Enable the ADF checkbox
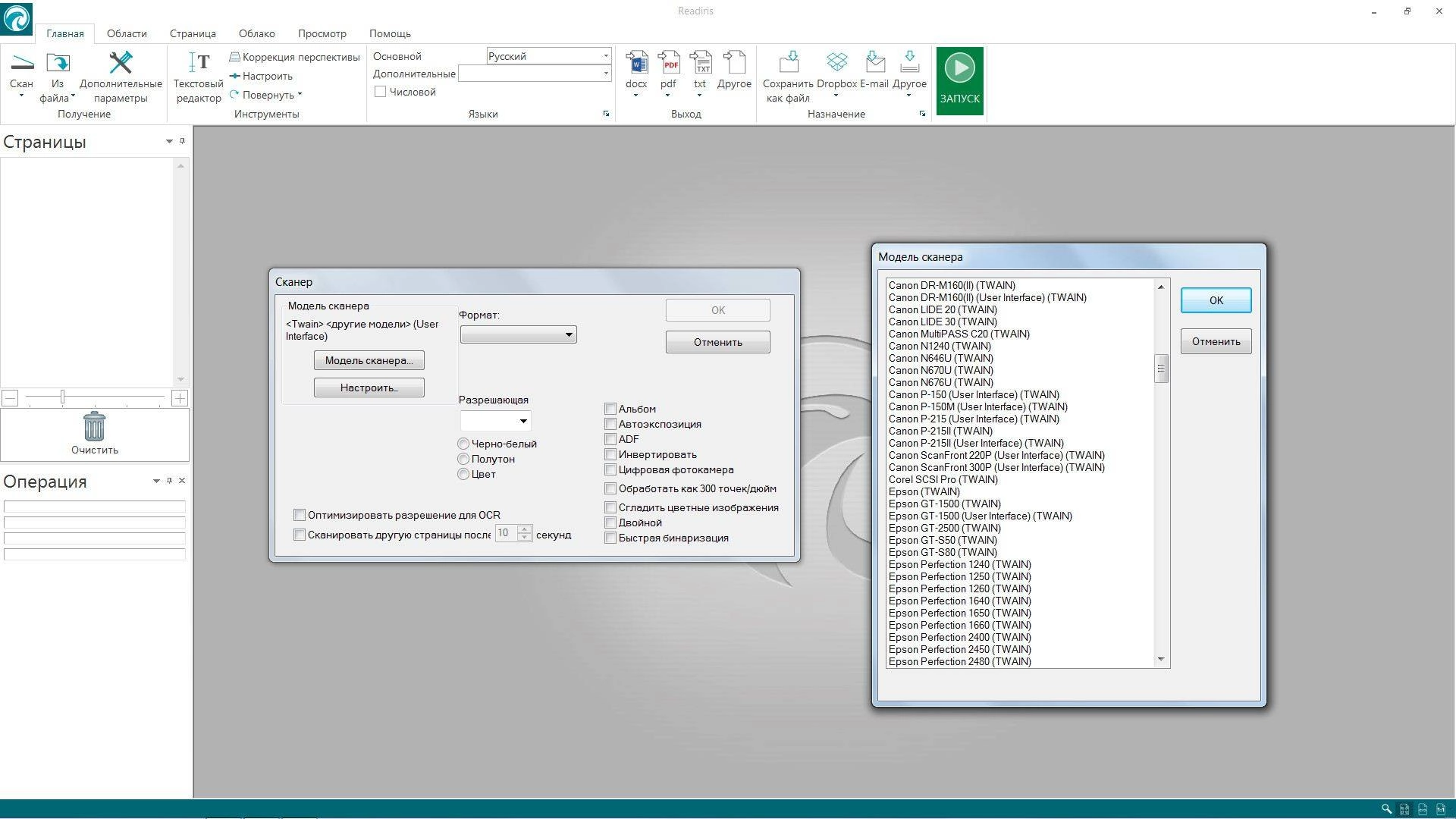The width and height of the screenshot is (1456, 819). pos(610,439)
